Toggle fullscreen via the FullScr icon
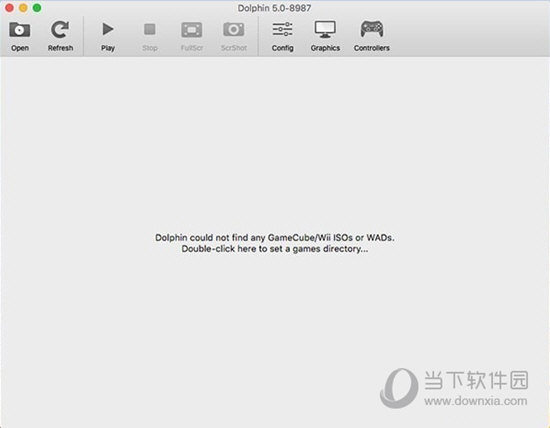The height and width of the screenshot is (428, 550). tap(192, 30)
